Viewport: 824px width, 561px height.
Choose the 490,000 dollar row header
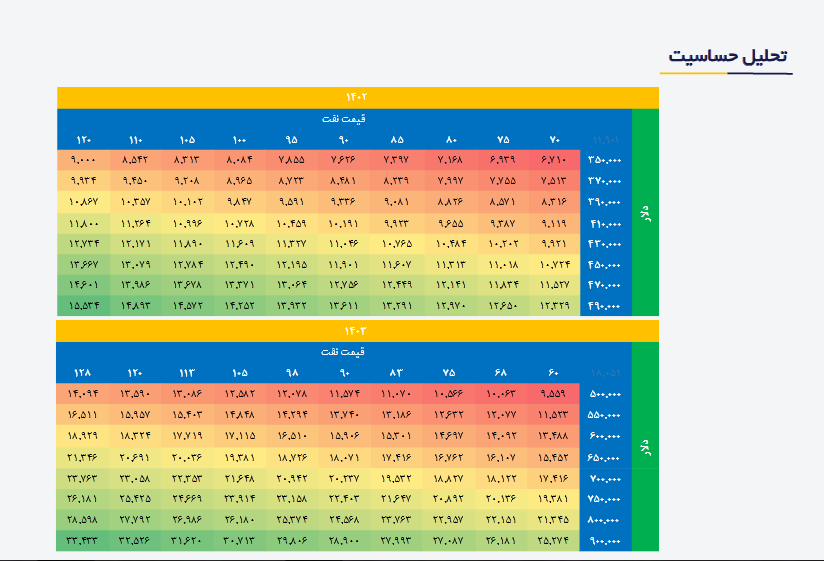coord(605,306)
